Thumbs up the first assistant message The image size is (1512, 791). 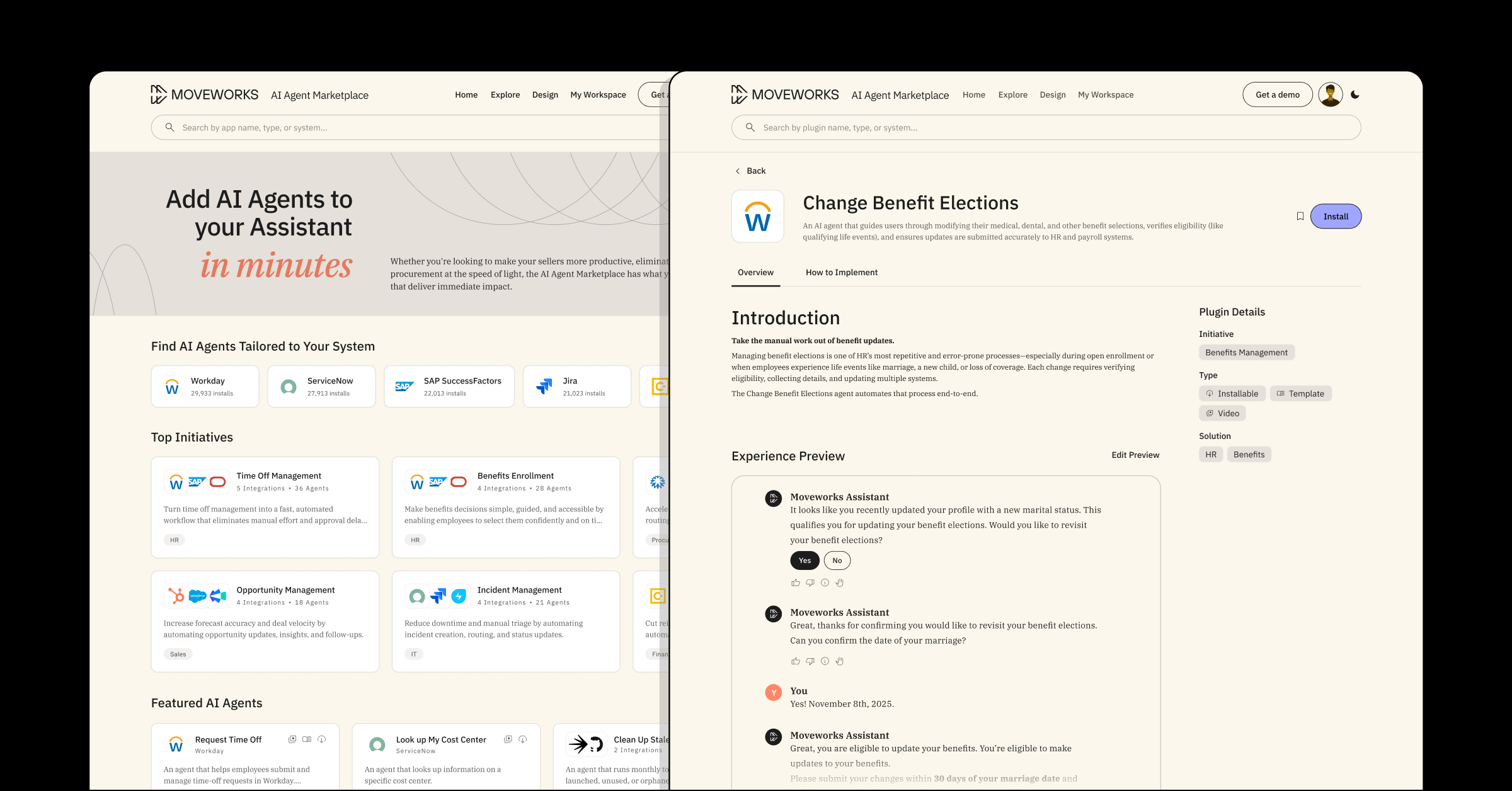pyautogui.click(x=795, y=583)
